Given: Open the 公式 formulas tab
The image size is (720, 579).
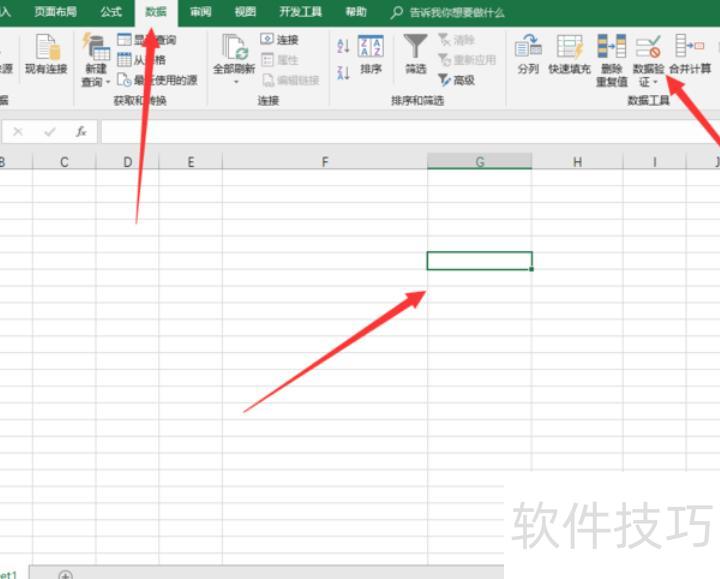Looking at the screenshot, I should pyautogui.click(x=111, y=11).
